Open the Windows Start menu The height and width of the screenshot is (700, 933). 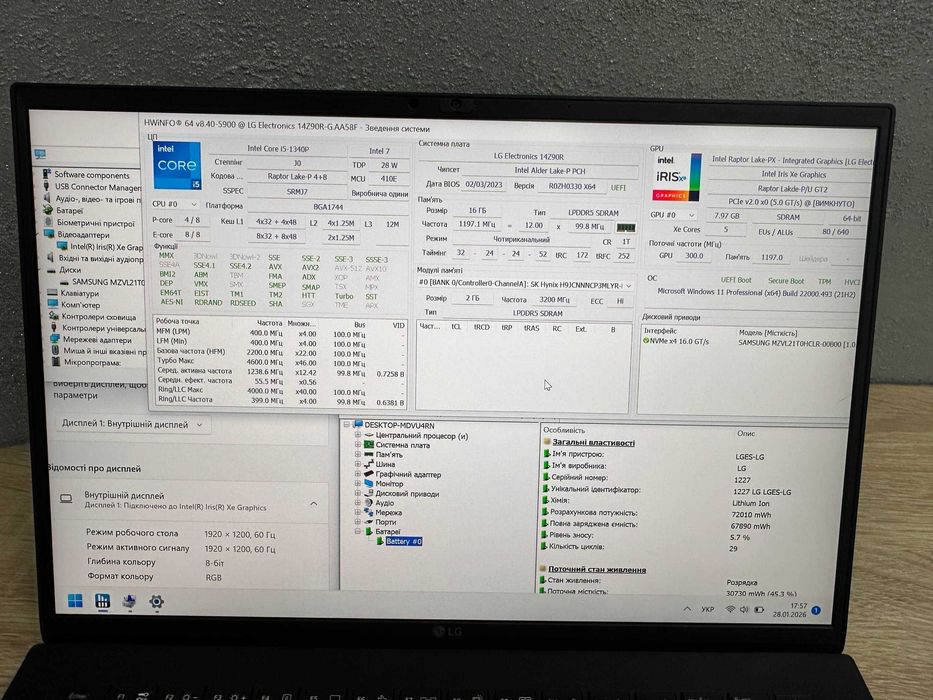pyautogui.click(x=76, y=600)
